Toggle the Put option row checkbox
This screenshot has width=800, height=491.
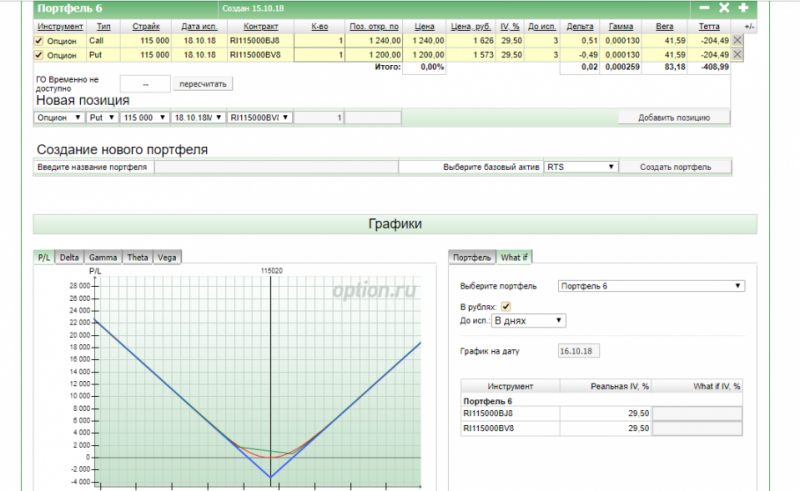coord(39,55)
